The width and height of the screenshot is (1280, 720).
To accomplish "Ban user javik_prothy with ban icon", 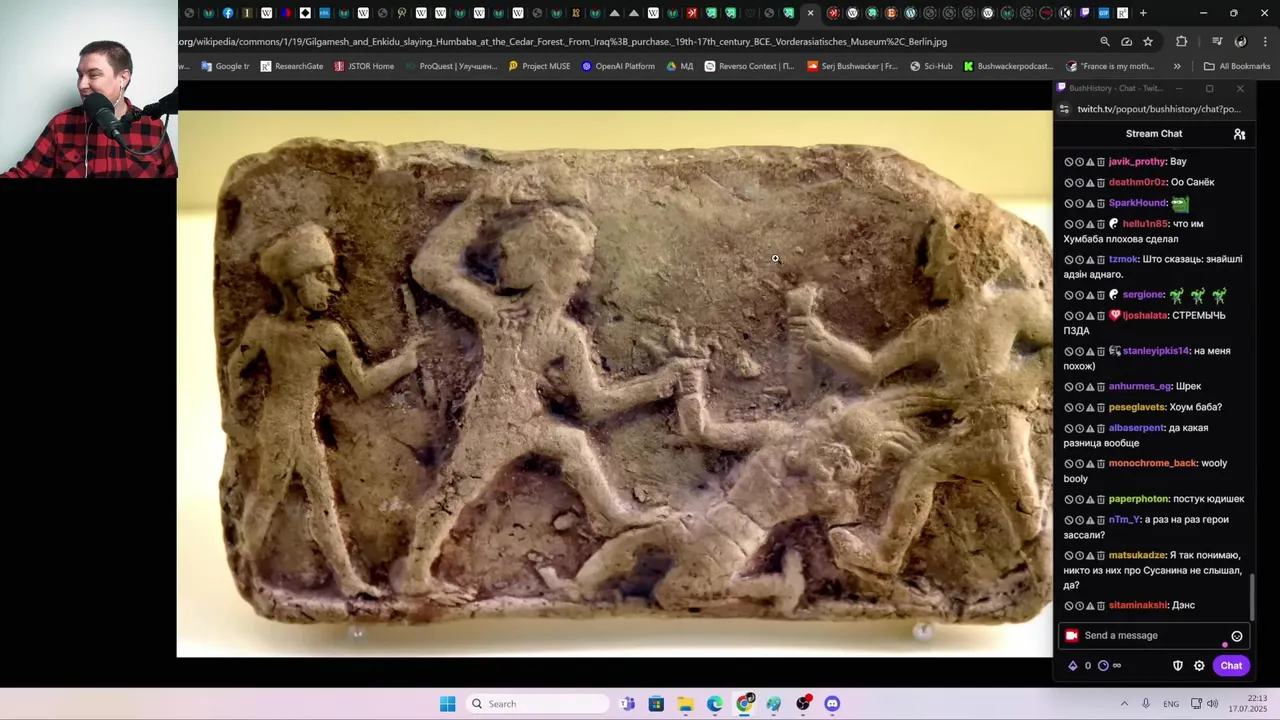I will click(x=1069, y=162).
